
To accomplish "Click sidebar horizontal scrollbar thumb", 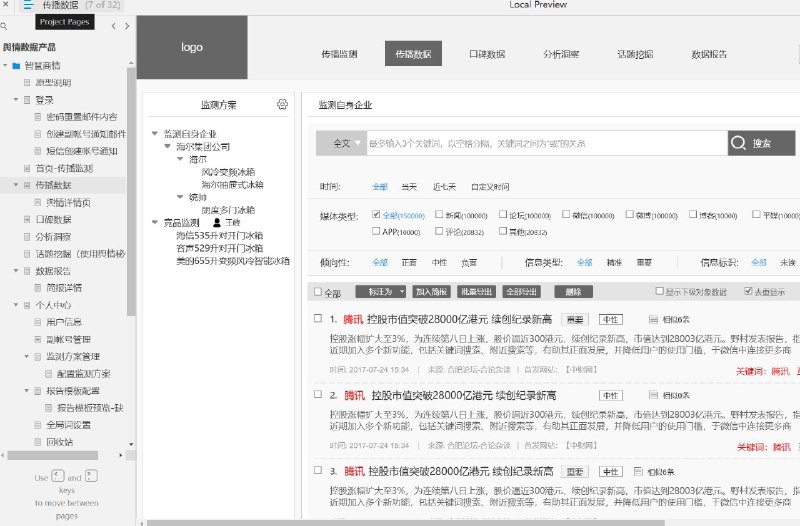I will click(53, 455).
